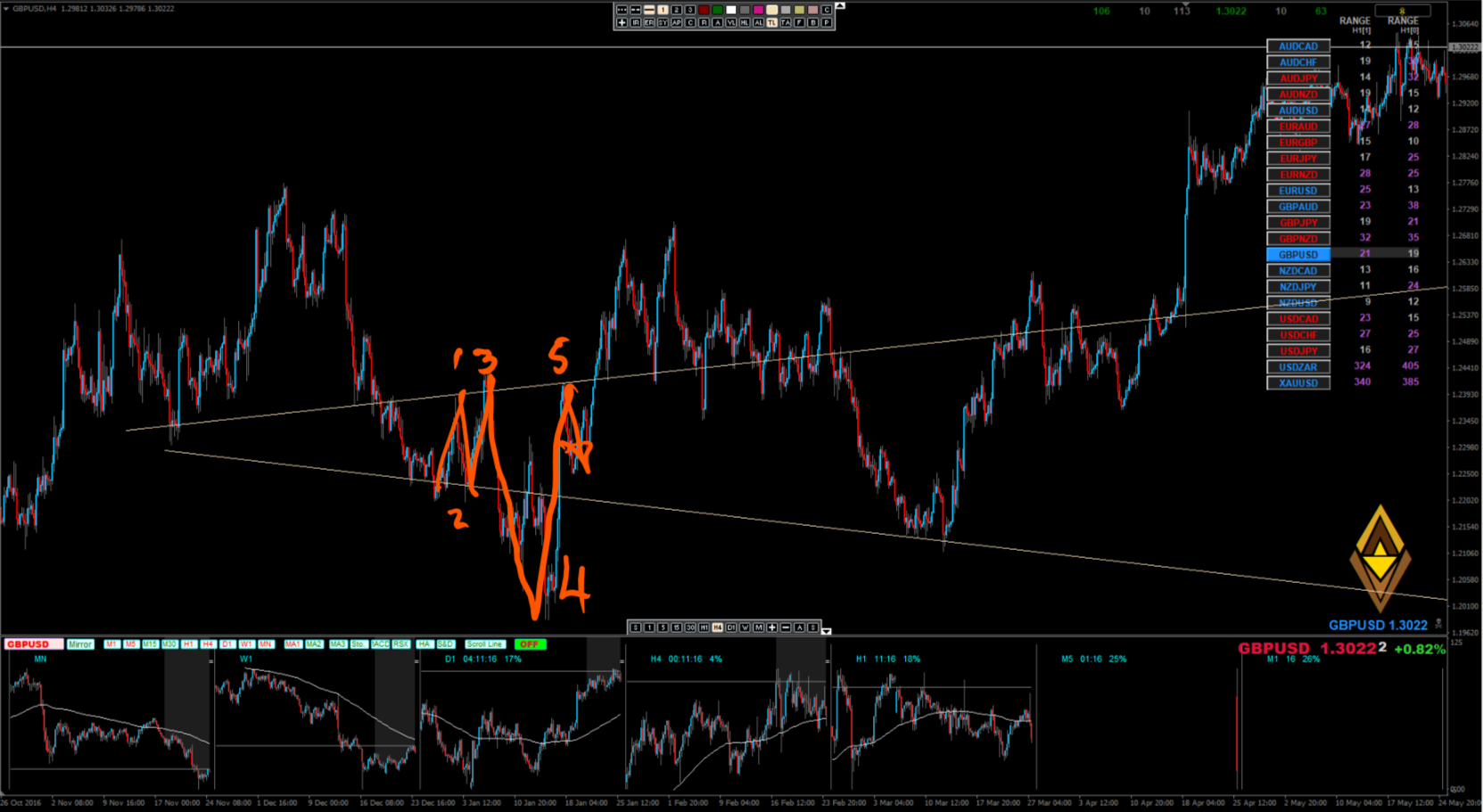The height and width of the screenshot is (812, 1483).
Task: Switch to D1 timeframe in center bar
Action: click(731, 627)
